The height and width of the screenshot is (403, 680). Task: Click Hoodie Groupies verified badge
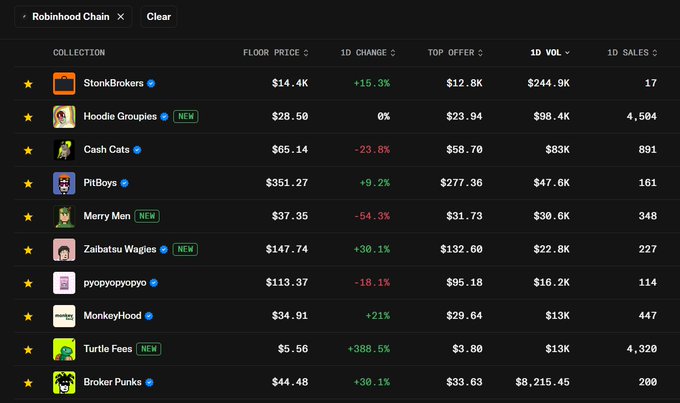[x=164, y=117]
